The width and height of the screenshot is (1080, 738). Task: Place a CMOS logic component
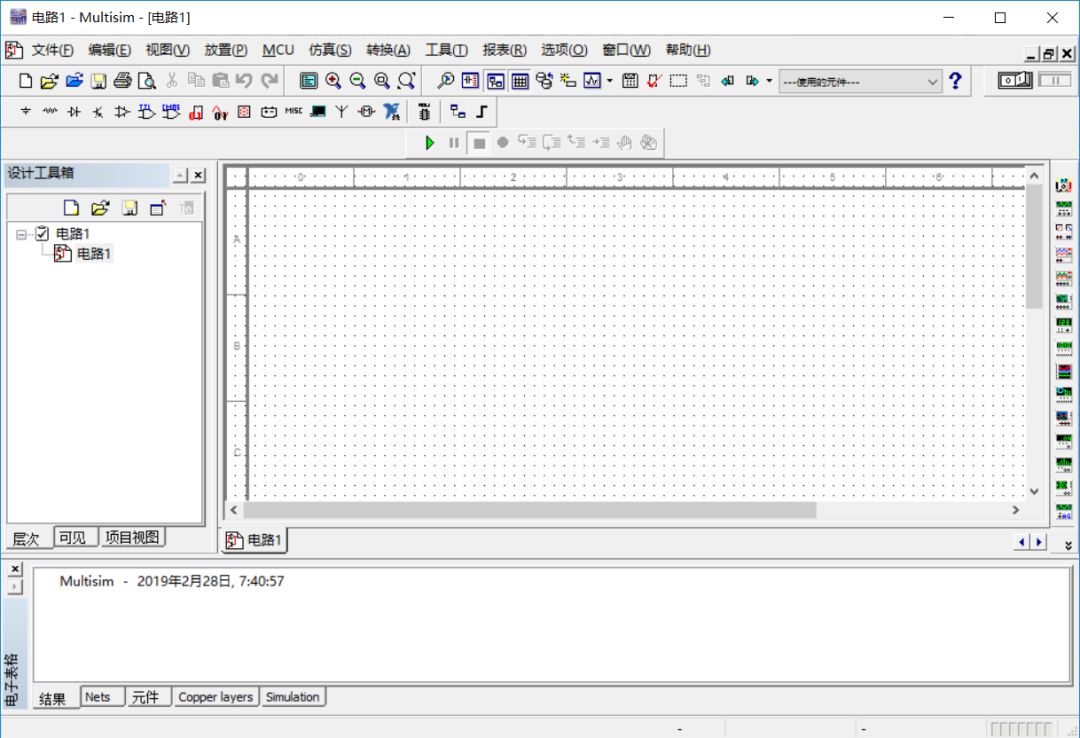171,111
